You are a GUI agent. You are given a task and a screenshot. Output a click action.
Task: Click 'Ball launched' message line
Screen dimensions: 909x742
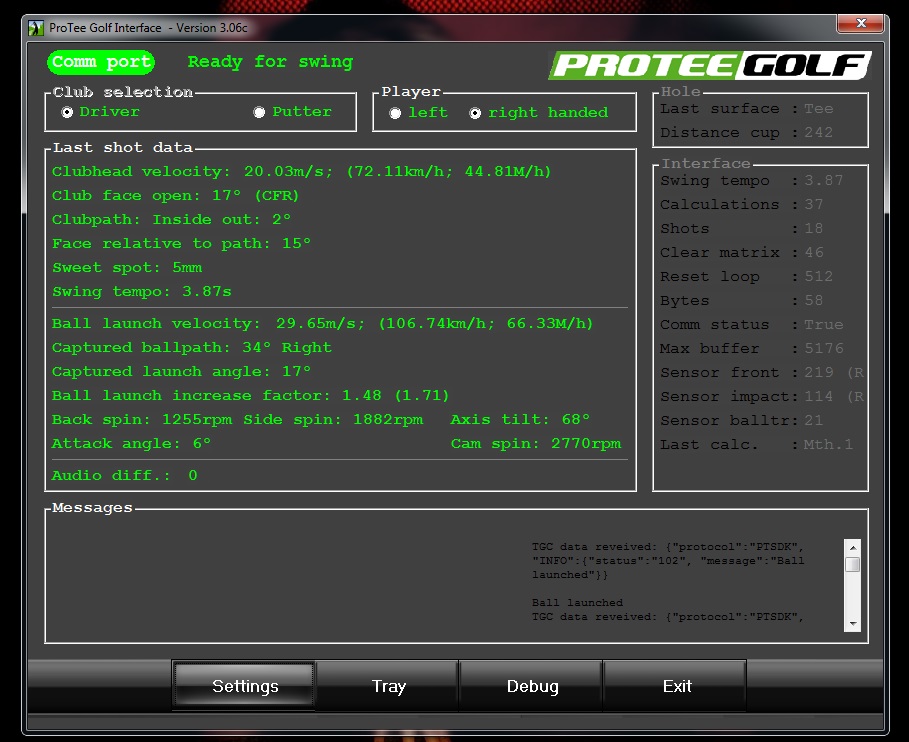point(577,603)
